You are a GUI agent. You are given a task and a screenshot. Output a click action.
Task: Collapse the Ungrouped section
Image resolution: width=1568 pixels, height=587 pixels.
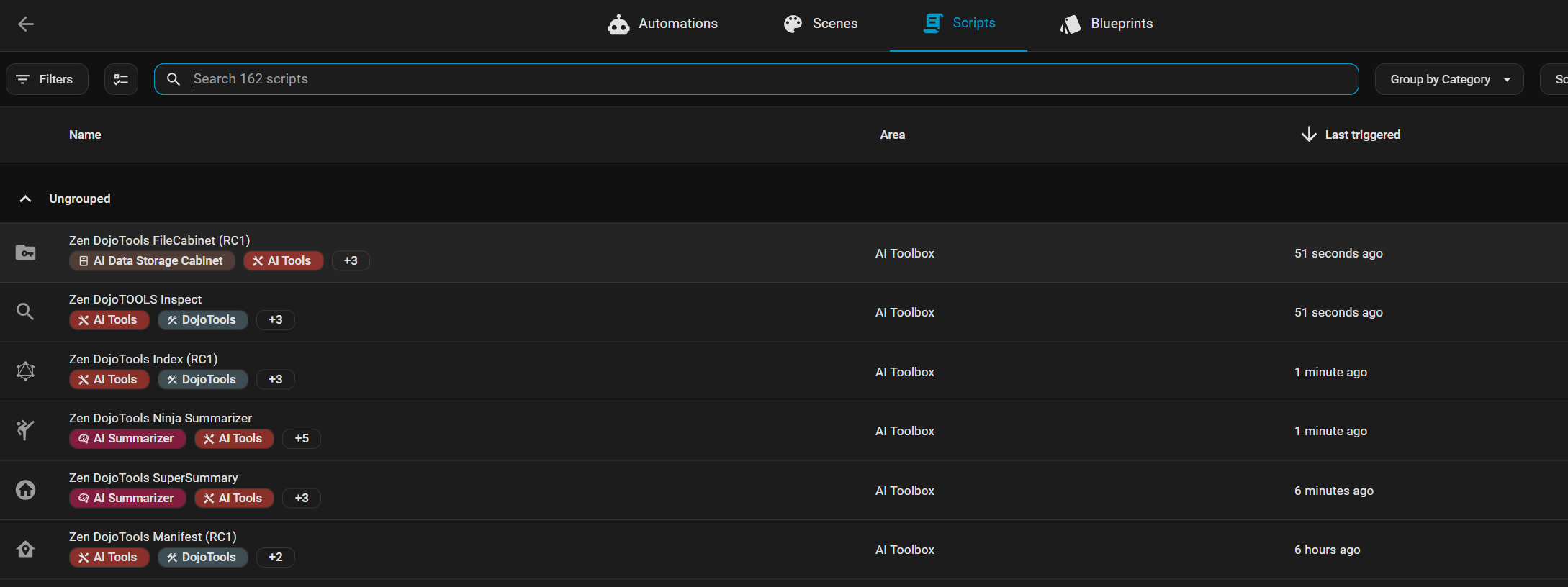25,199
